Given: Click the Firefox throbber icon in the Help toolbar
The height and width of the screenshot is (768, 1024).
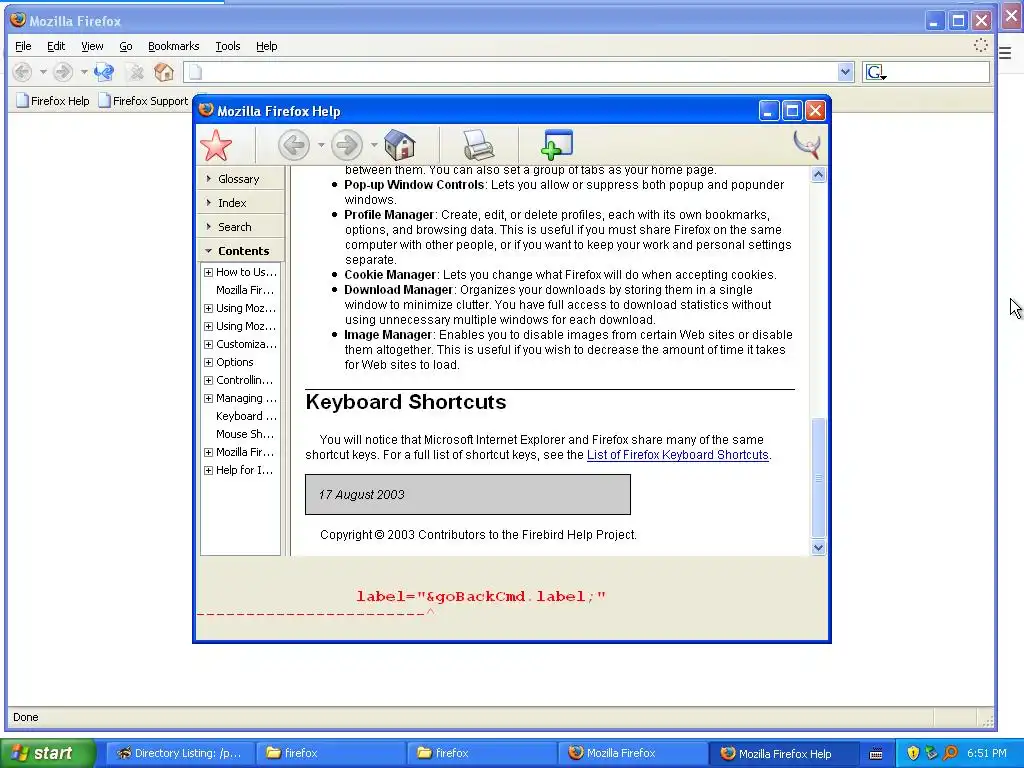Looking at the screenshot, I should (807, 144).
